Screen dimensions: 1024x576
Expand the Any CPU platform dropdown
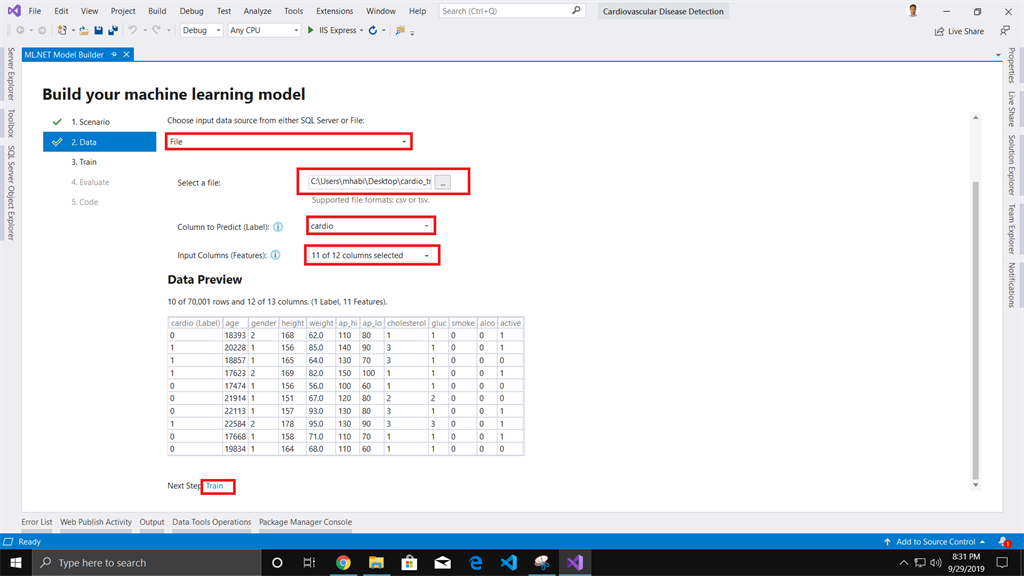tap(264, 31)
